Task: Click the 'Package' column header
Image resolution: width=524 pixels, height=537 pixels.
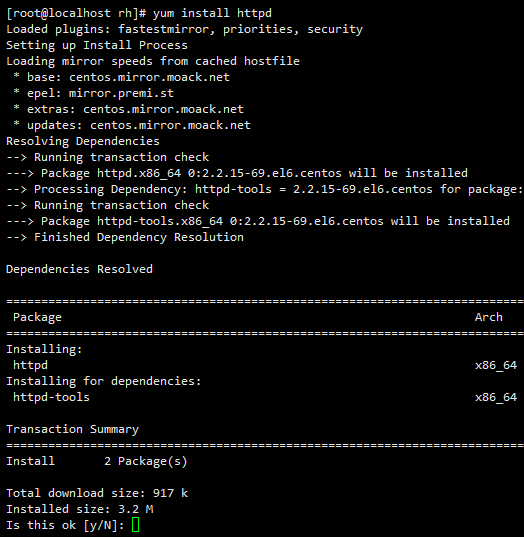Action: [37, 317]
